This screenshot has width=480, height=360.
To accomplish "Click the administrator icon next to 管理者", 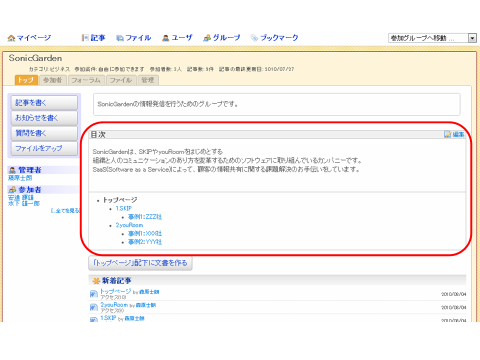I will (12, 170).
